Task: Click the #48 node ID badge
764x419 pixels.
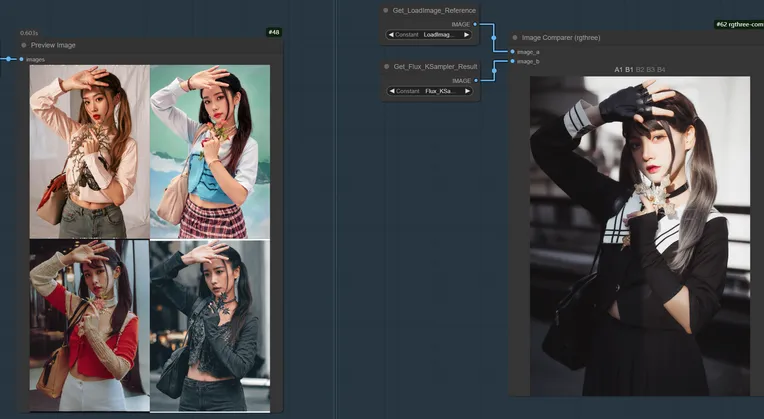Action: 274,33
